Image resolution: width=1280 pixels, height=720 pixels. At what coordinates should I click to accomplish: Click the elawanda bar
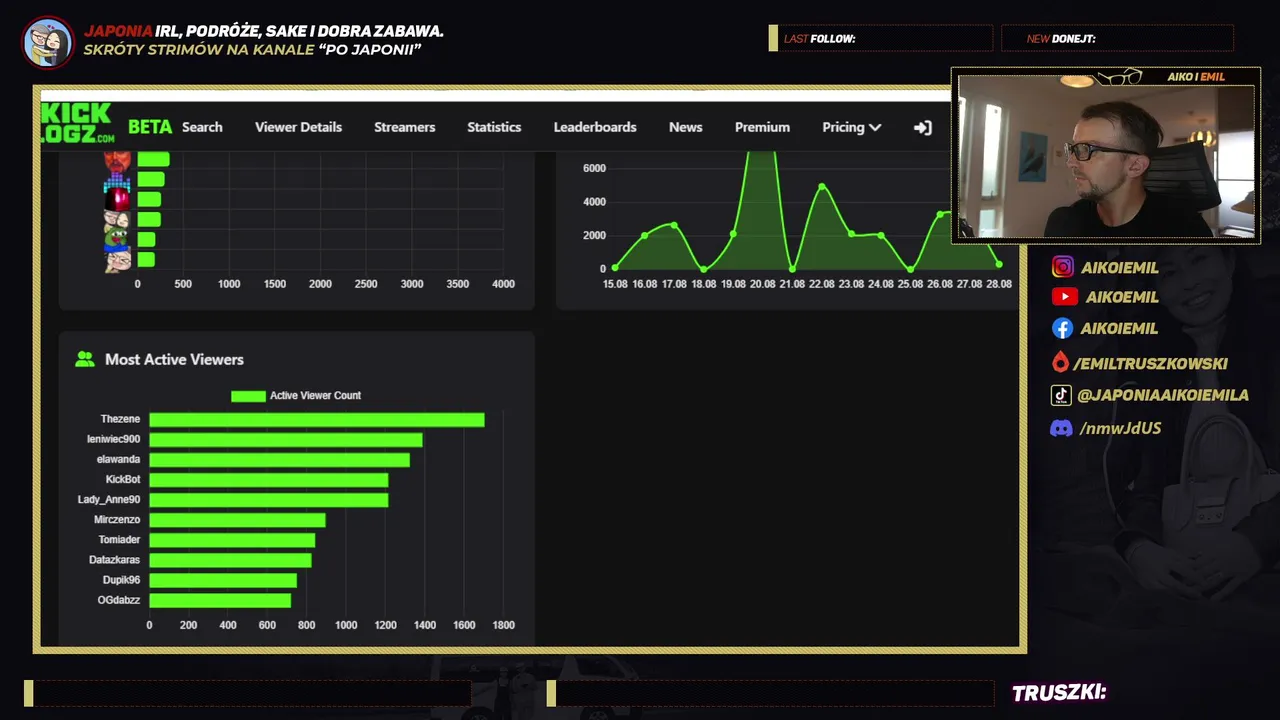coord(280,459)
